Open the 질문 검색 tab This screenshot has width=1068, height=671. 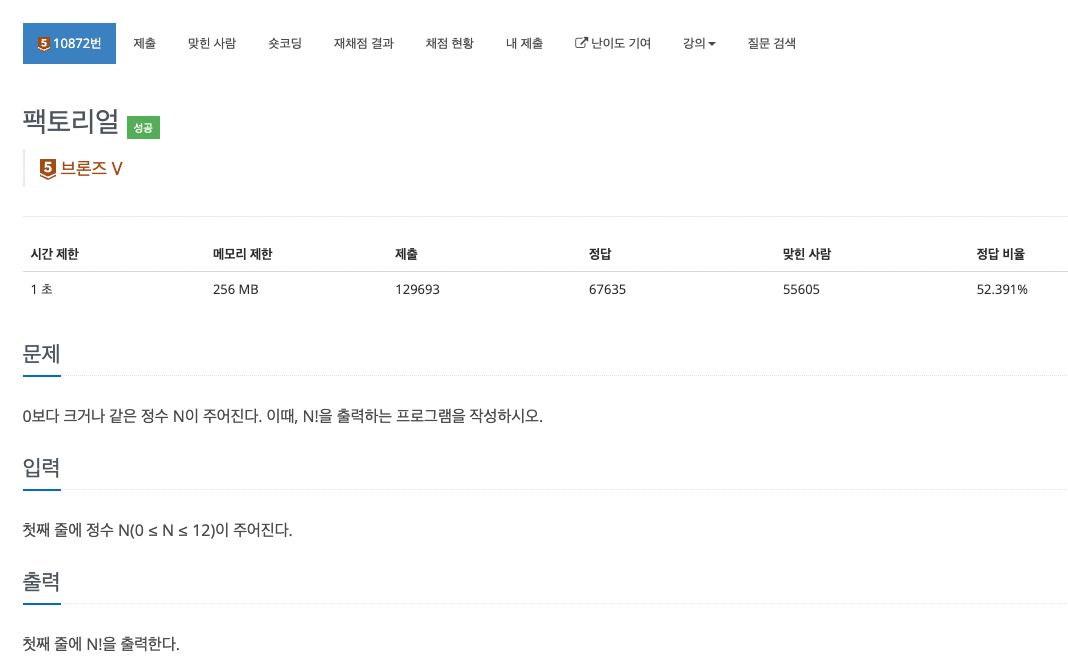[x=772, y=44]
